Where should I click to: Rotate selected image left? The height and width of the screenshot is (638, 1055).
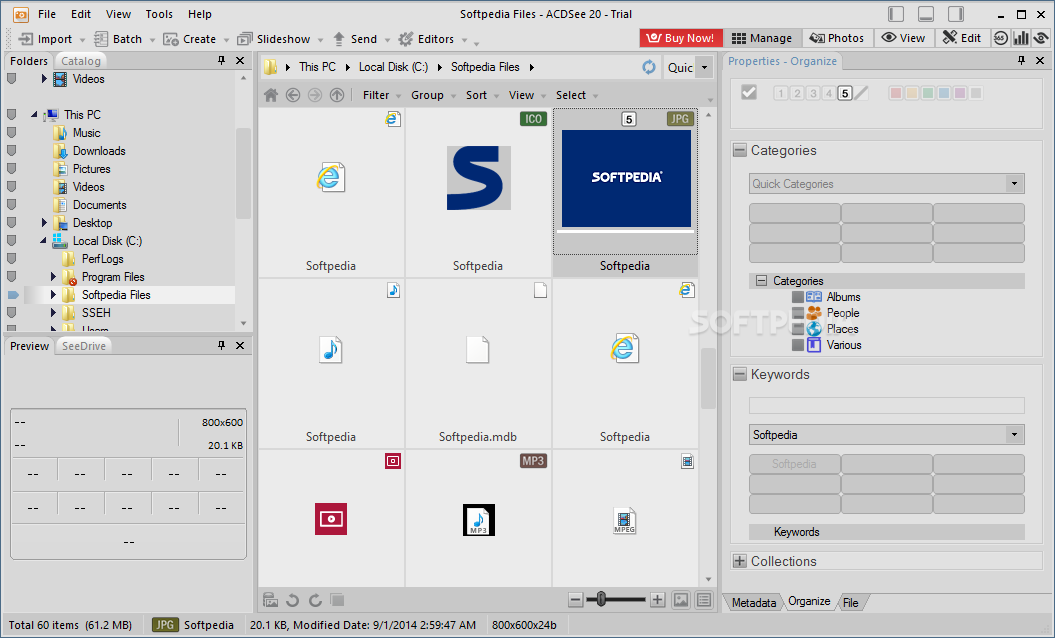(x=292, y=600)
